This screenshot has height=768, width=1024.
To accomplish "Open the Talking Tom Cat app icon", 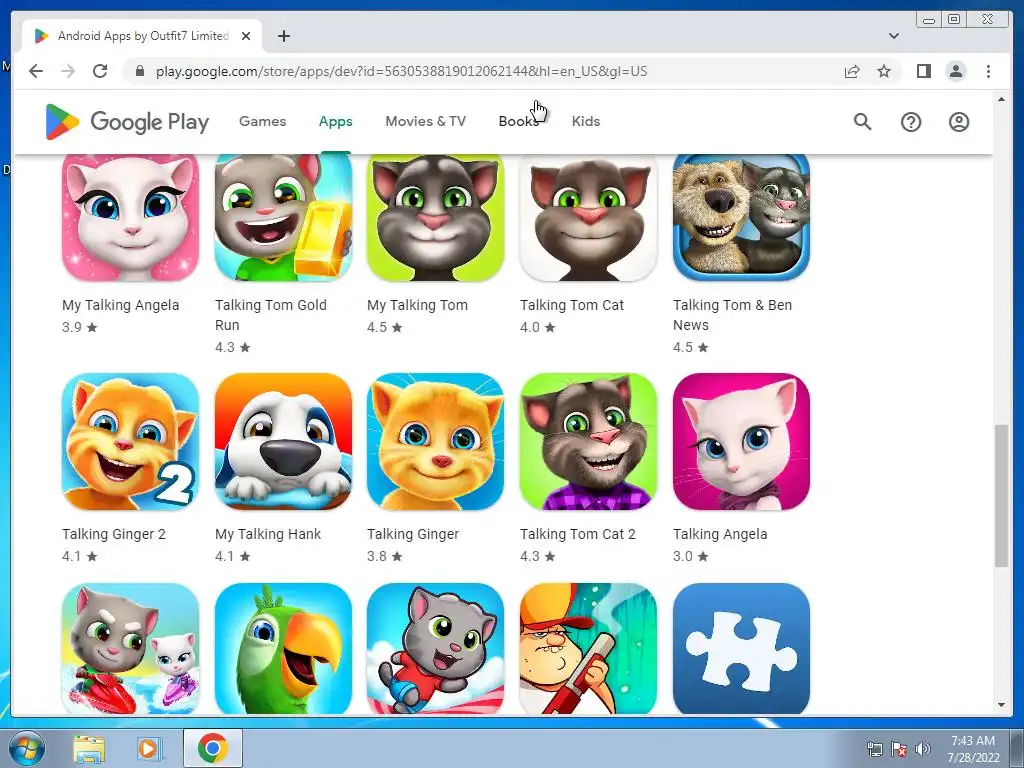I will point(588,217).
